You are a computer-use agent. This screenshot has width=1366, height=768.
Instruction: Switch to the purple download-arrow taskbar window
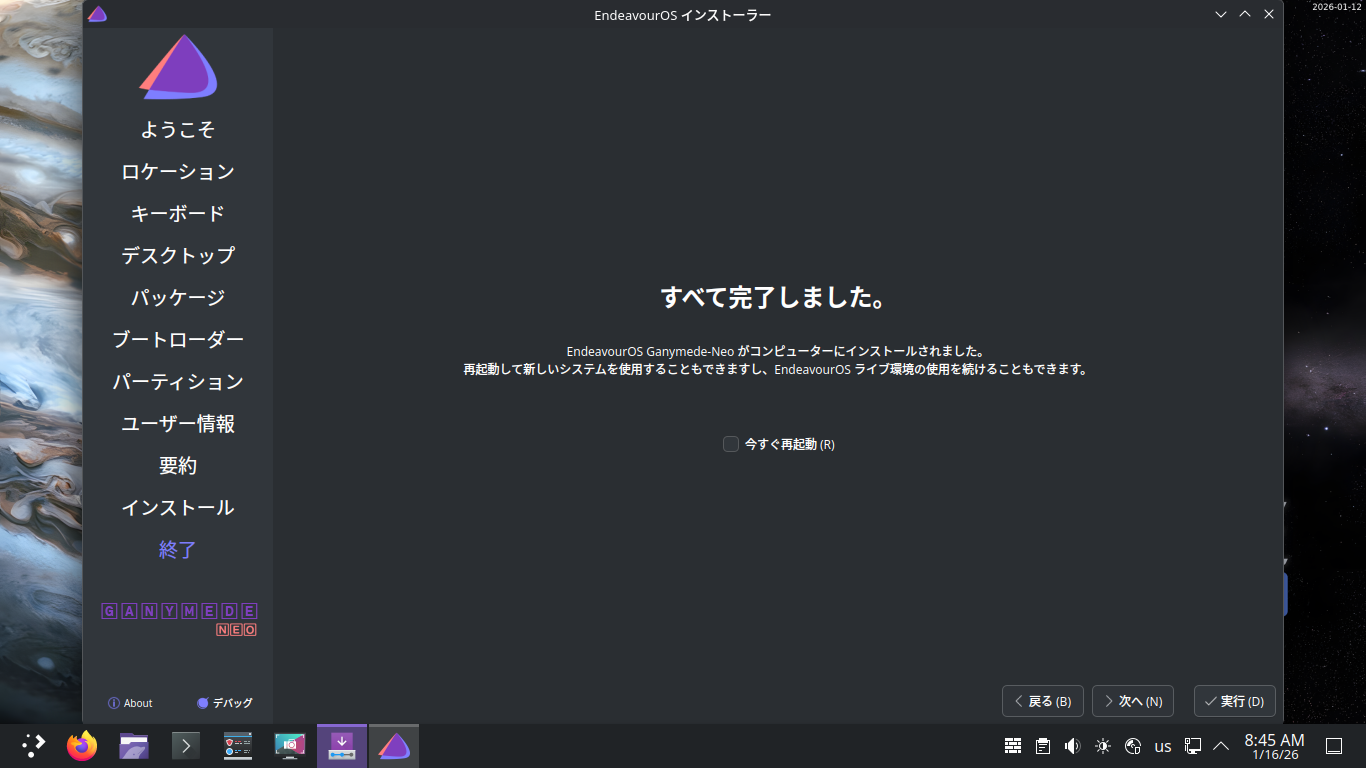click(342, 745)
